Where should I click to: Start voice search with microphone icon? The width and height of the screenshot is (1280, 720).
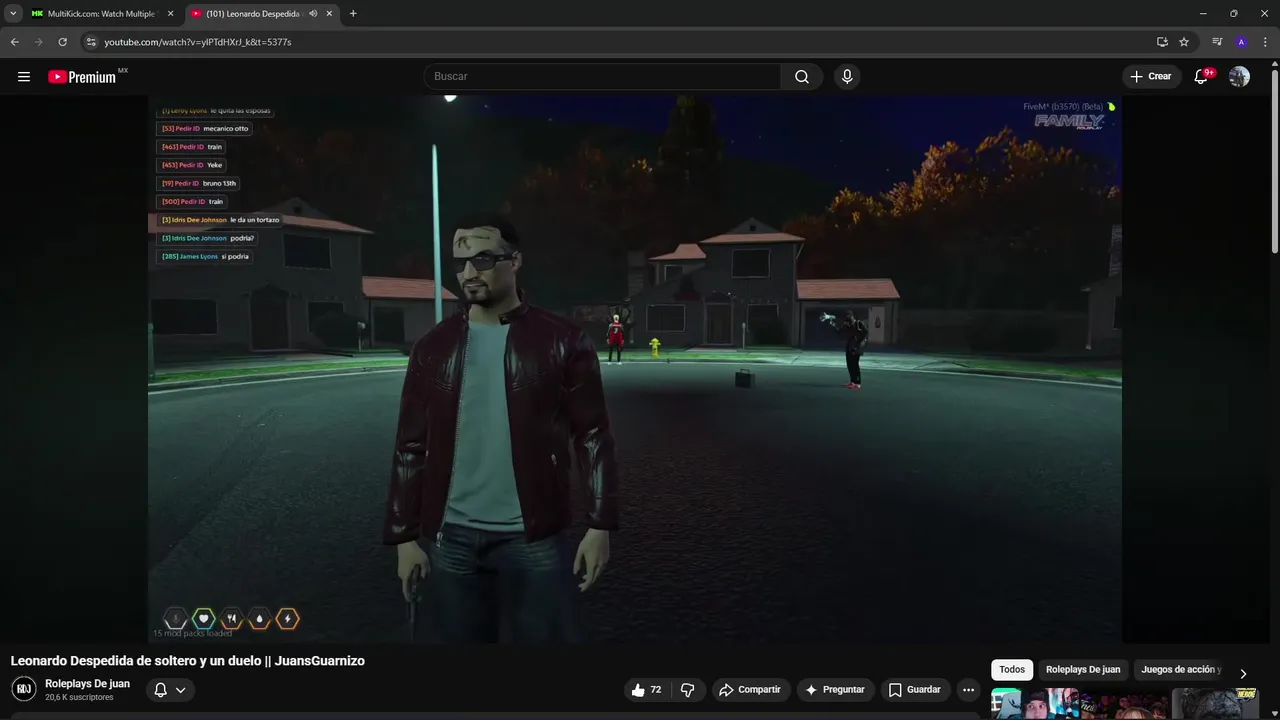pos(847,77)
